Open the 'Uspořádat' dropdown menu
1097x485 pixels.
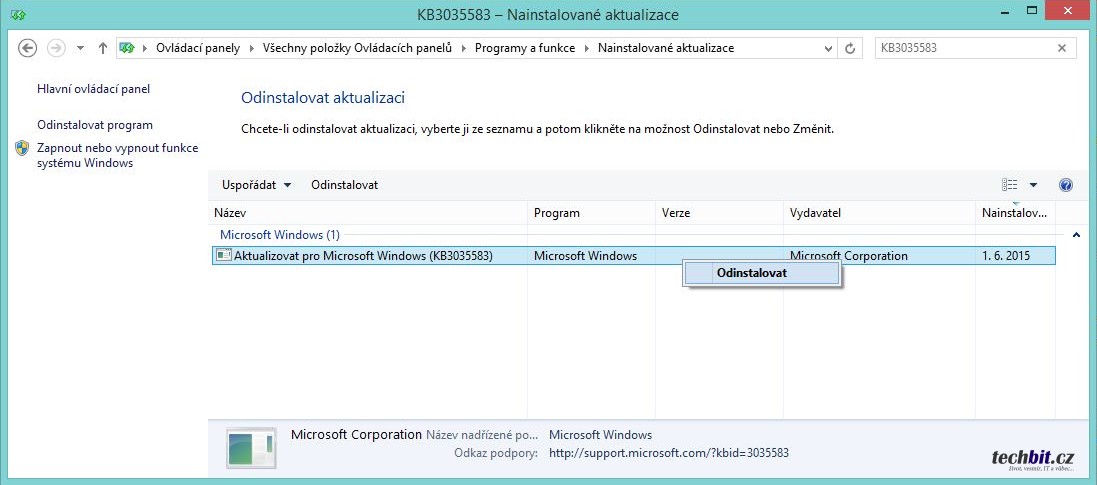(257, 185)
